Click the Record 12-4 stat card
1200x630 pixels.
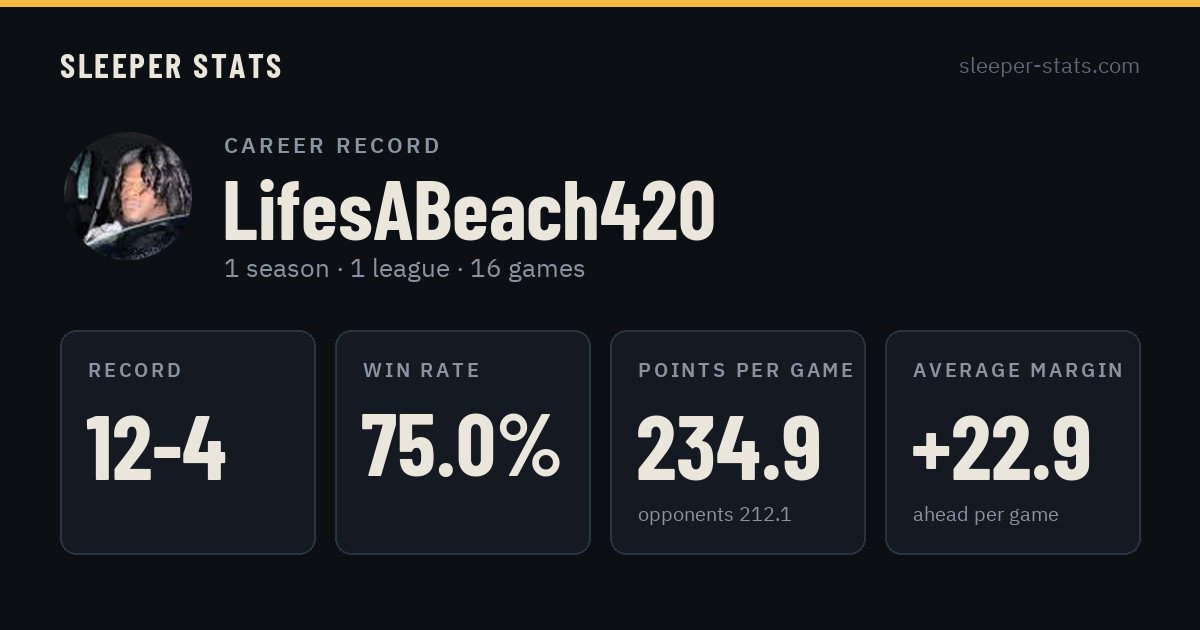[x=188, y=442]
